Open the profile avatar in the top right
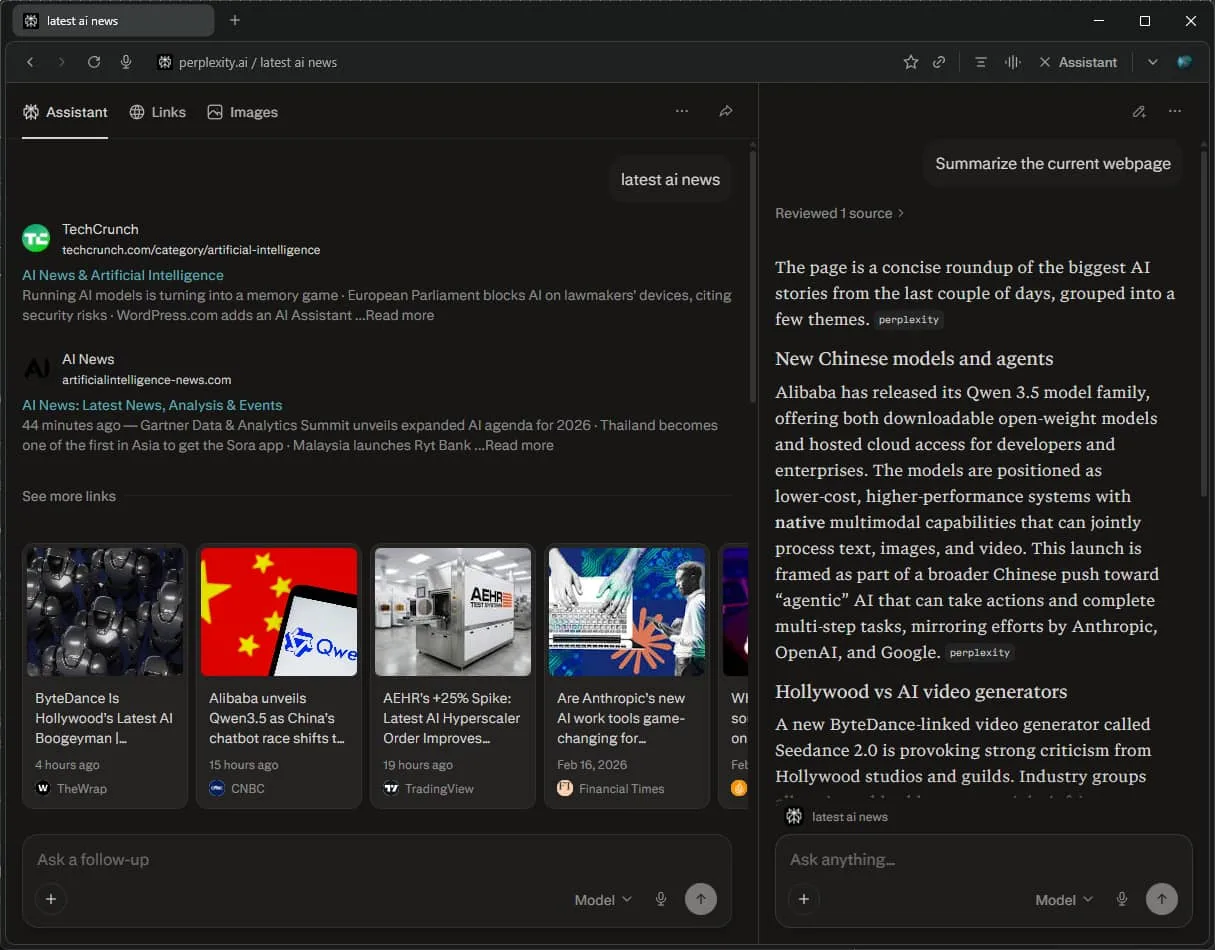This screenshot has width=1215, height=950. pyautogui.click(x=1184, y=61)
